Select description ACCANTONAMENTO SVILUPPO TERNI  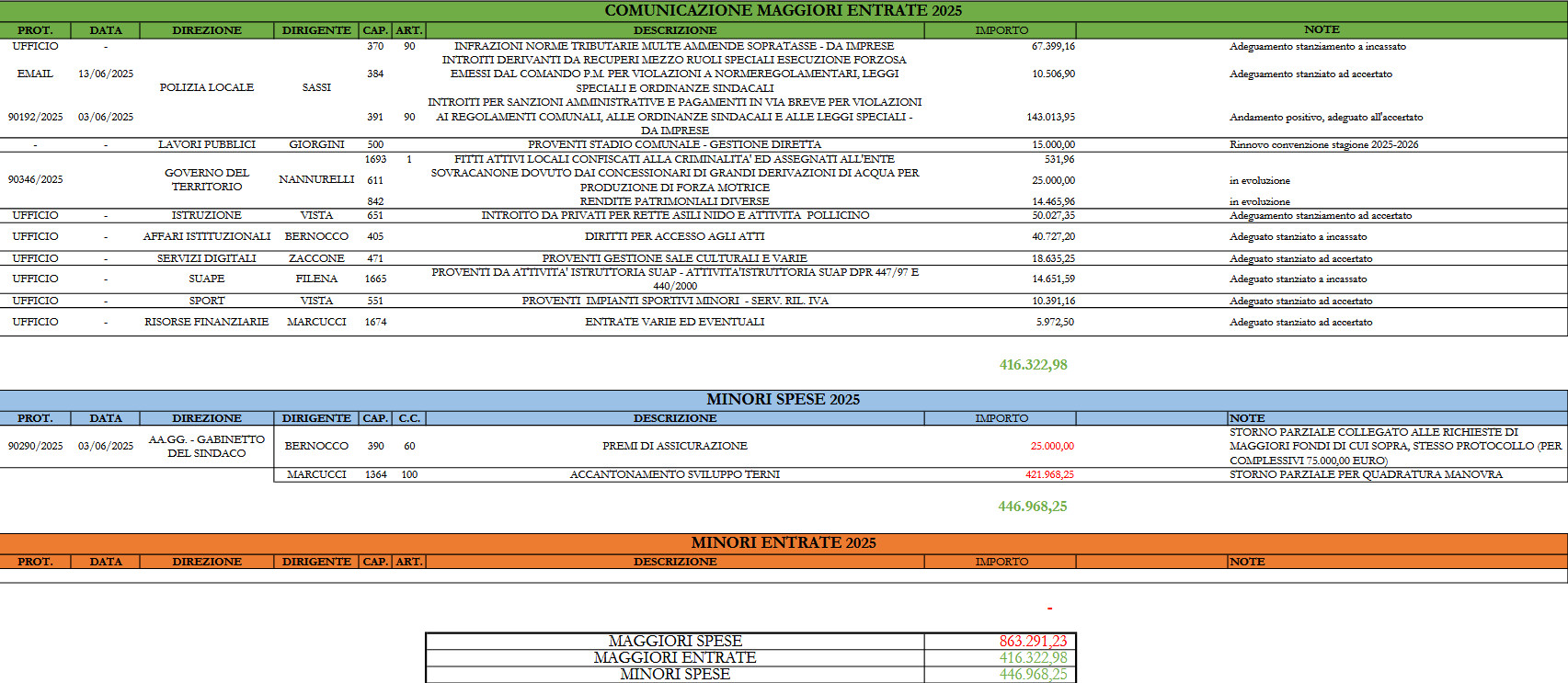[674, 474]
